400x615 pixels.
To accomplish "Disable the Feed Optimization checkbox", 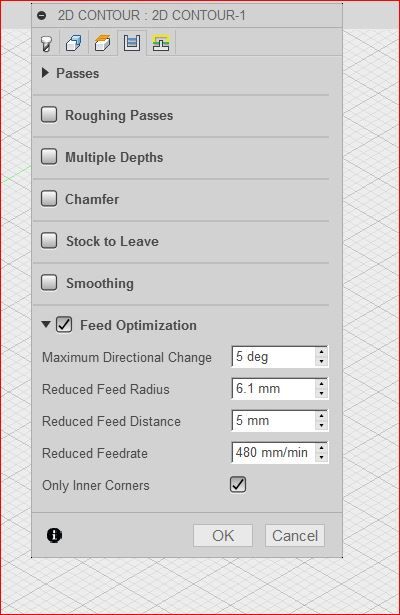I will tap(64, 325).
